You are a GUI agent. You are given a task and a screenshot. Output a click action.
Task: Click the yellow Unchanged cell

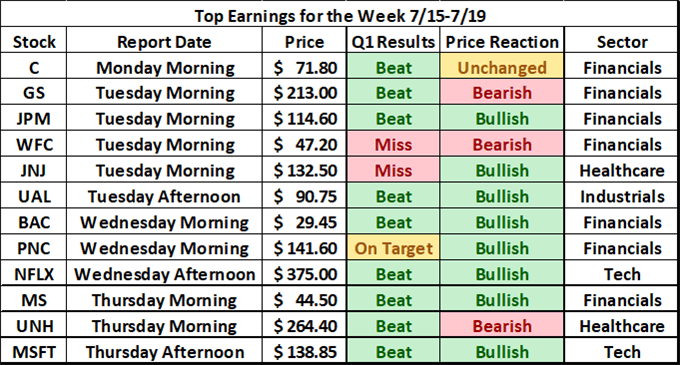pyautogui.click(x=502, y=67)
